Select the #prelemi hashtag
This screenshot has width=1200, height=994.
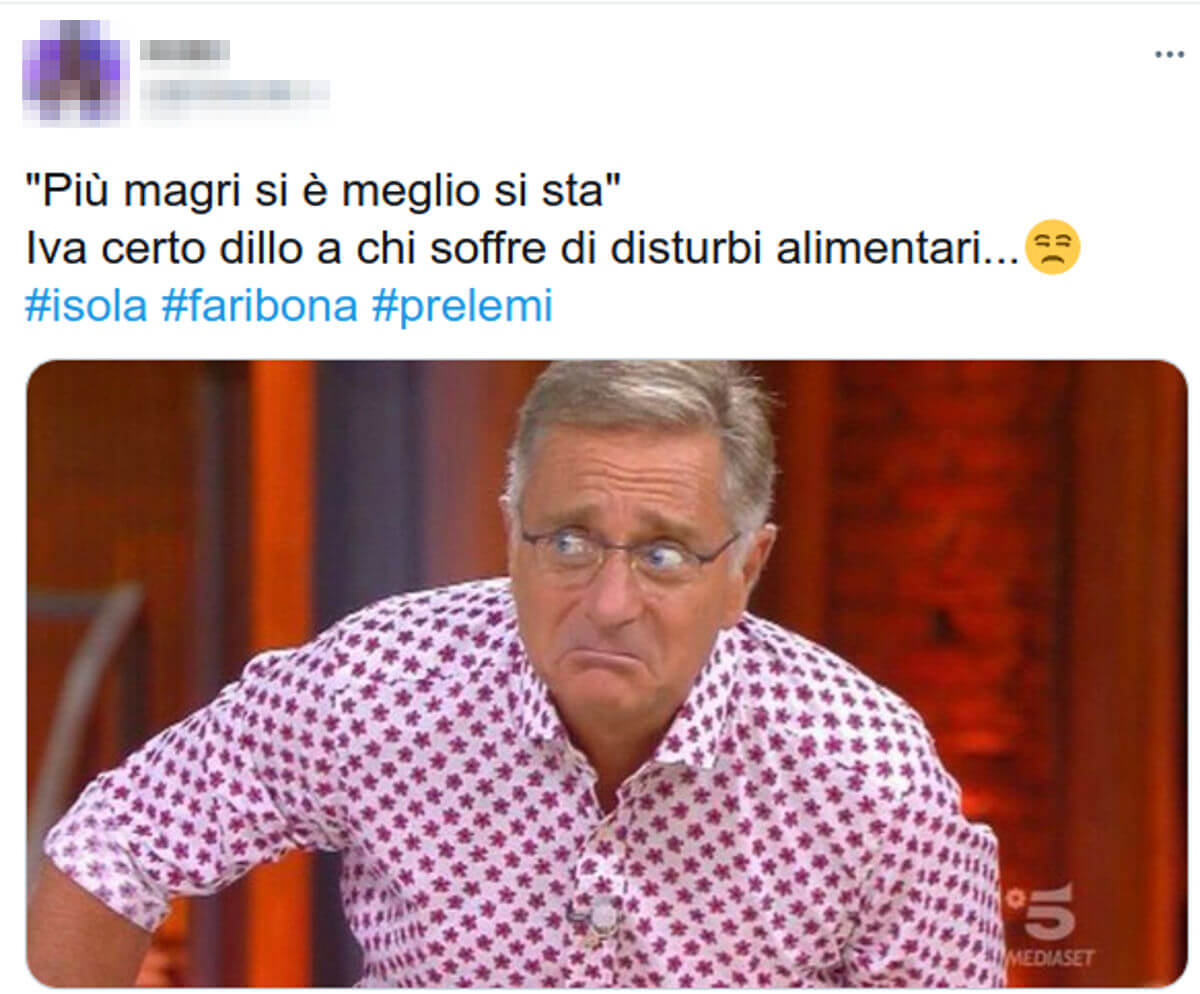coord(462,308)
